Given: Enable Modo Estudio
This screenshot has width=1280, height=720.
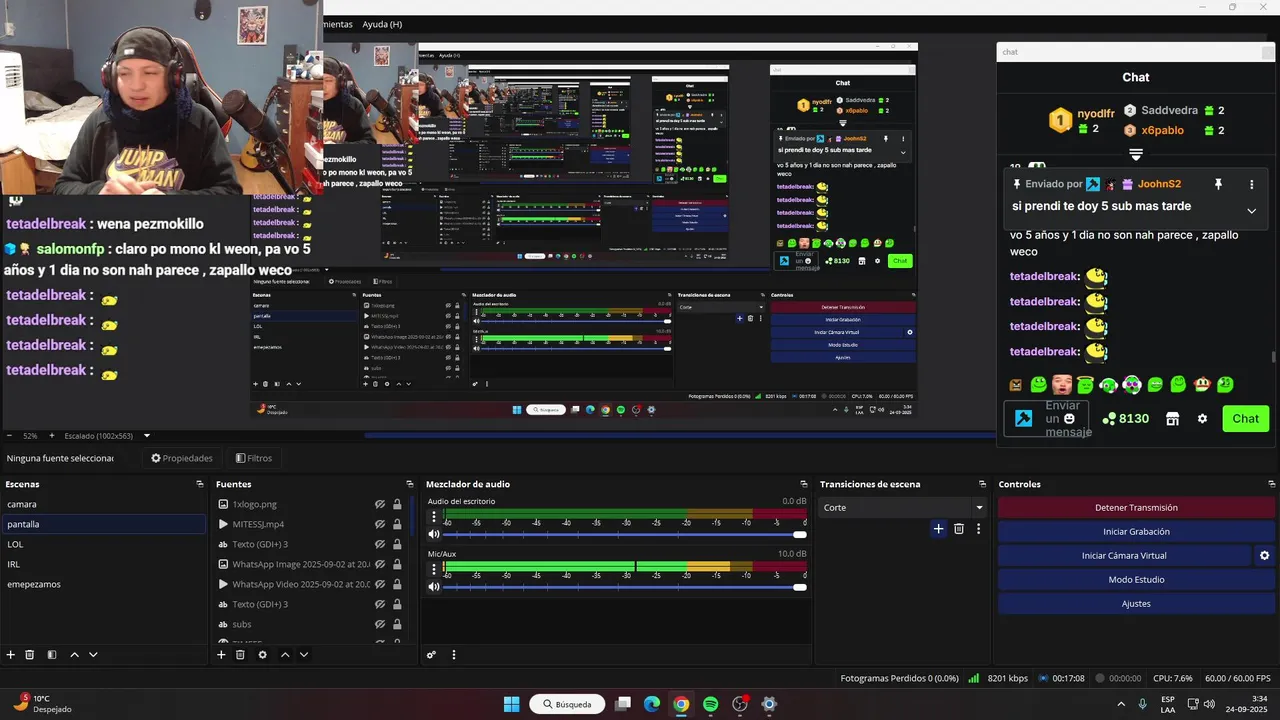Looking at the screenshot, I should [1136, 580].
